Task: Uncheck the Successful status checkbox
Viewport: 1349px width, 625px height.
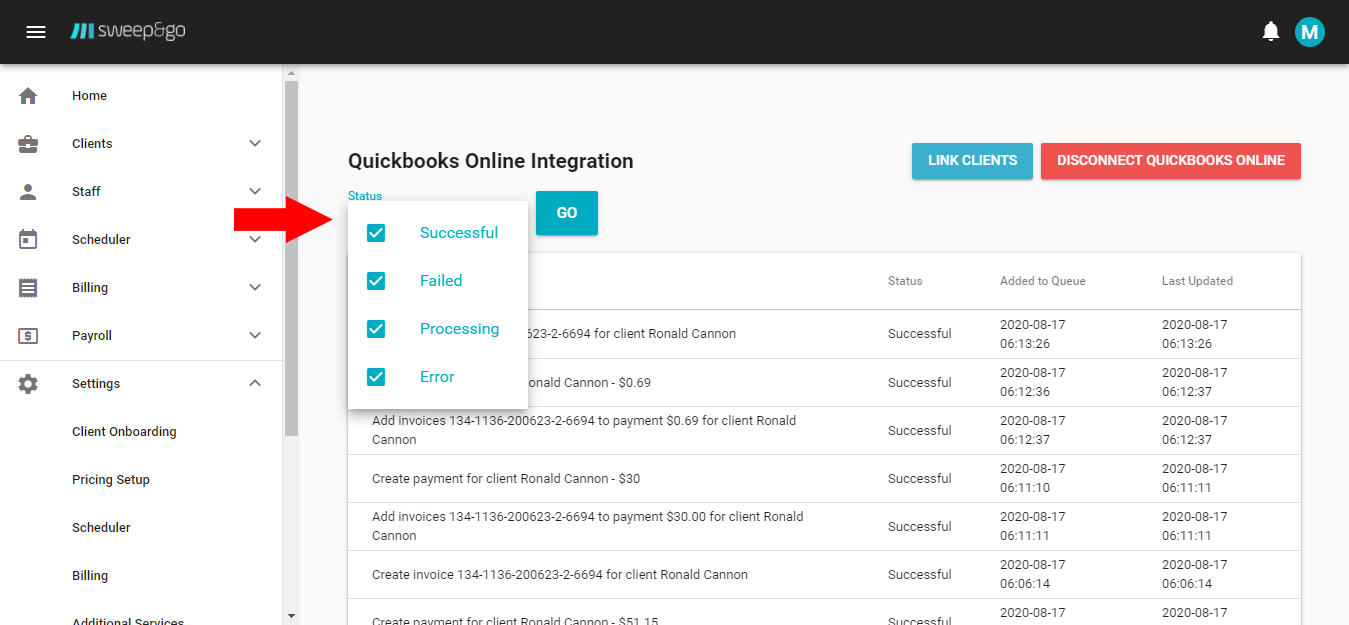Action: click(375, 232)
